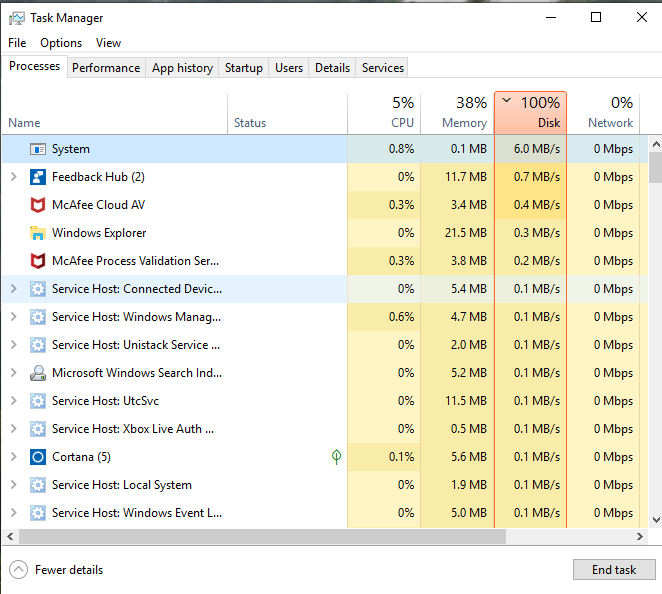Sort processes by the Name column
Screen dimensions: 662x594
click(115, 113)
